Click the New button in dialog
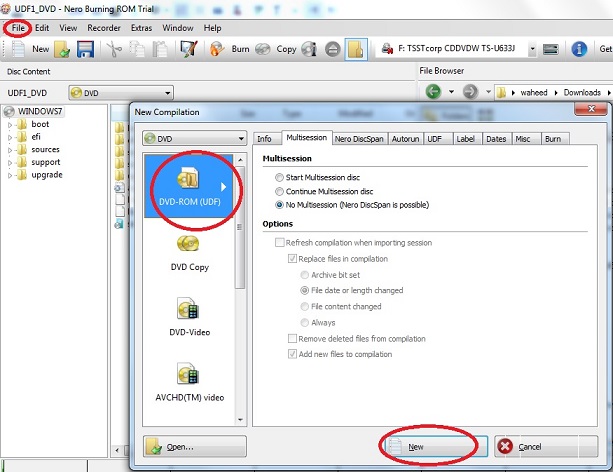613x472 pixels. coord(435,446)
